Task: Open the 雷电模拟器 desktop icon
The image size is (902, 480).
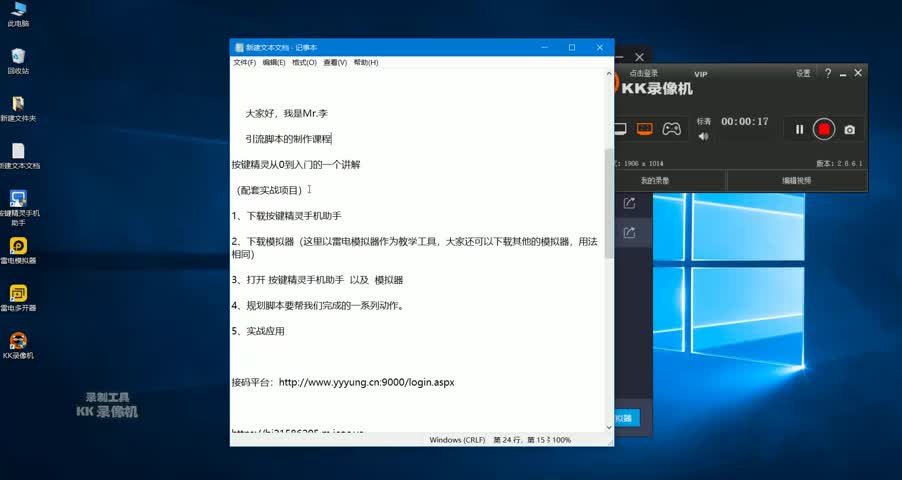Action: (x=18, y=248)
